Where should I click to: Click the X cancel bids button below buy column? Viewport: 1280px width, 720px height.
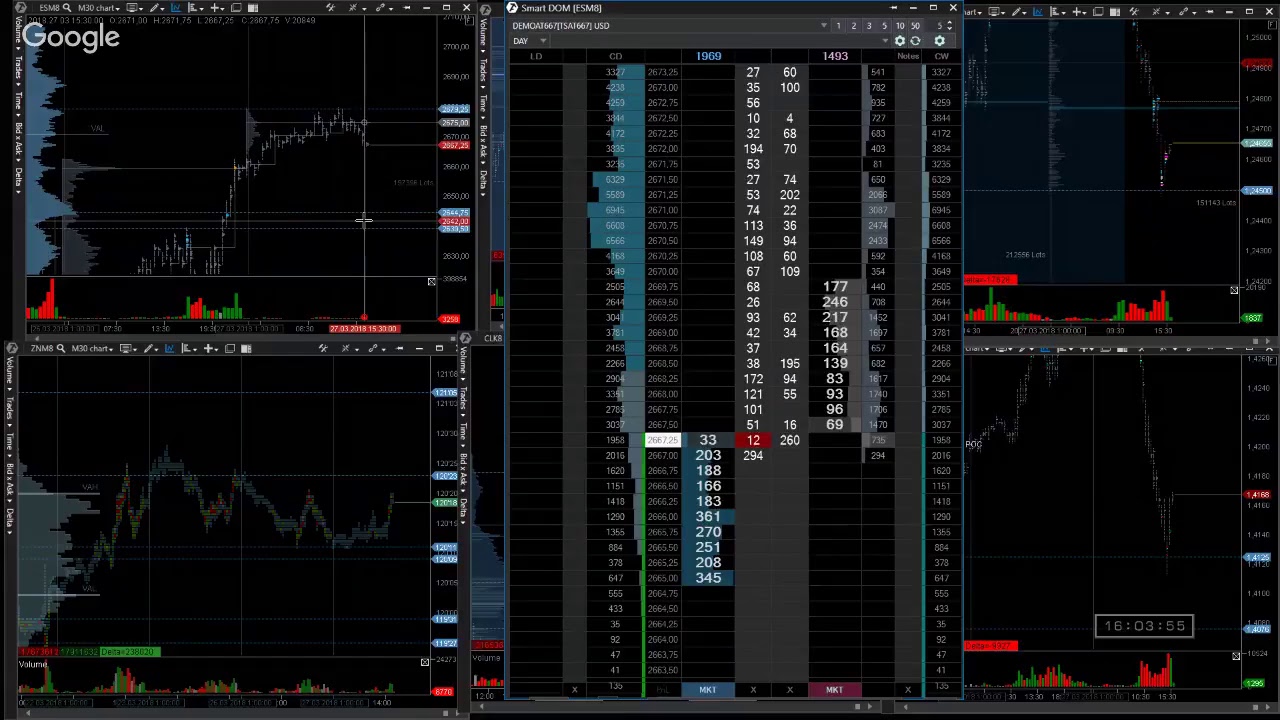pos(753,690)
